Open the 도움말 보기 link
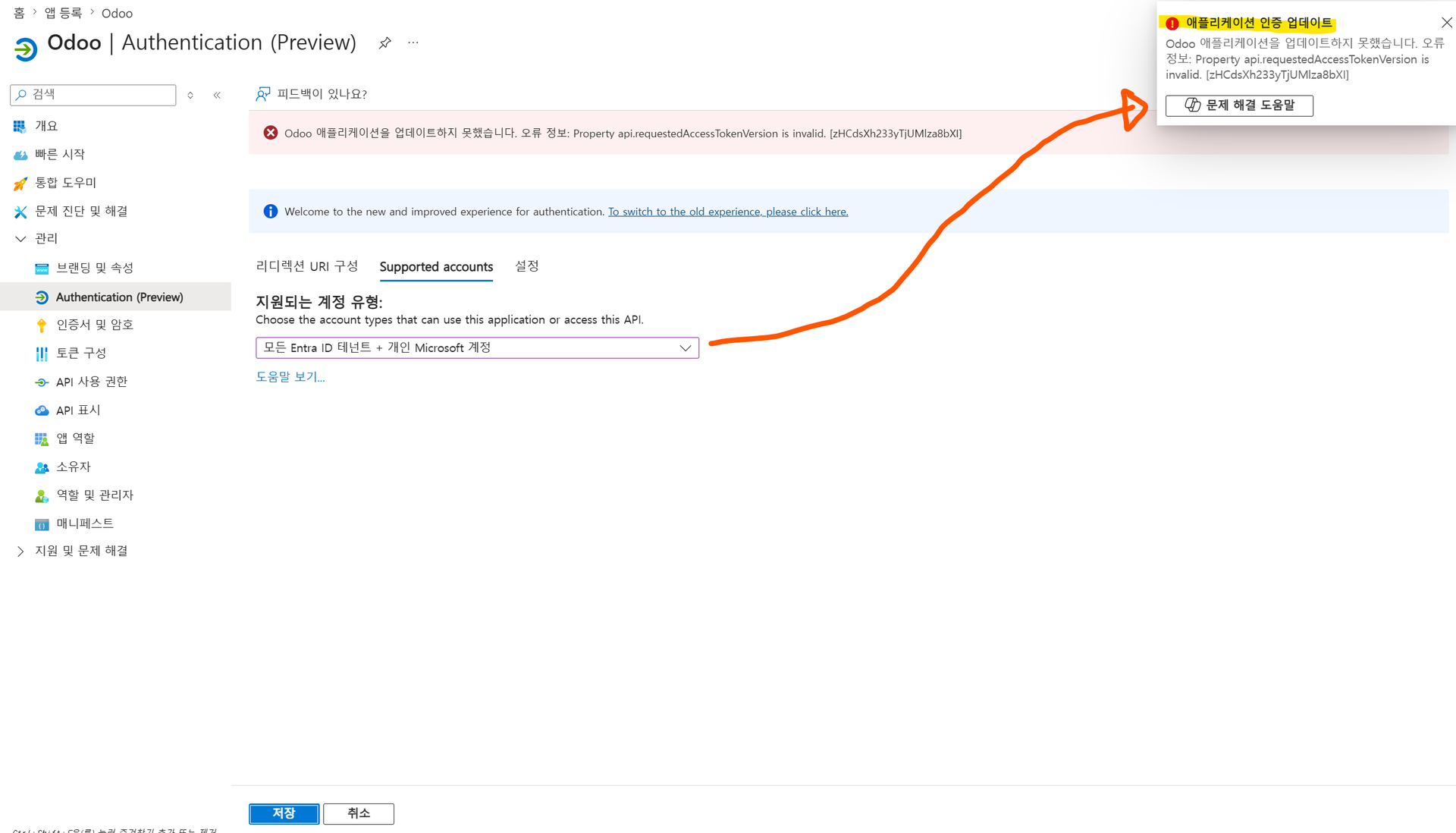 click(x=290, y=377)
